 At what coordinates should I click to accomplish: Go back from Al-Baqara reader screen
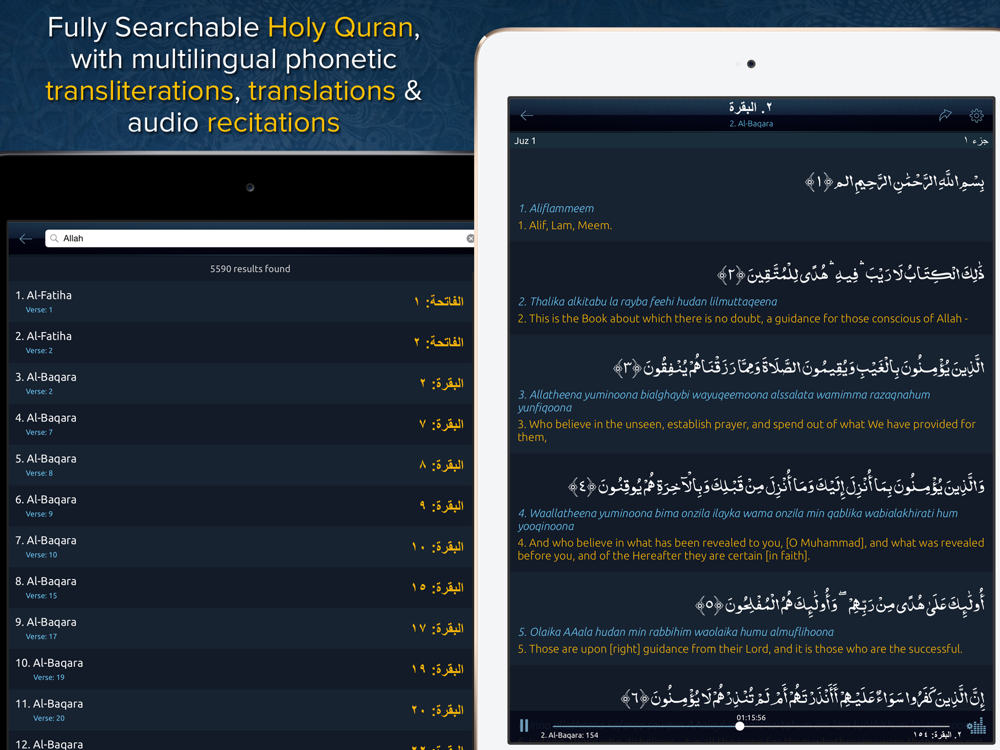[x=526, y=115]
